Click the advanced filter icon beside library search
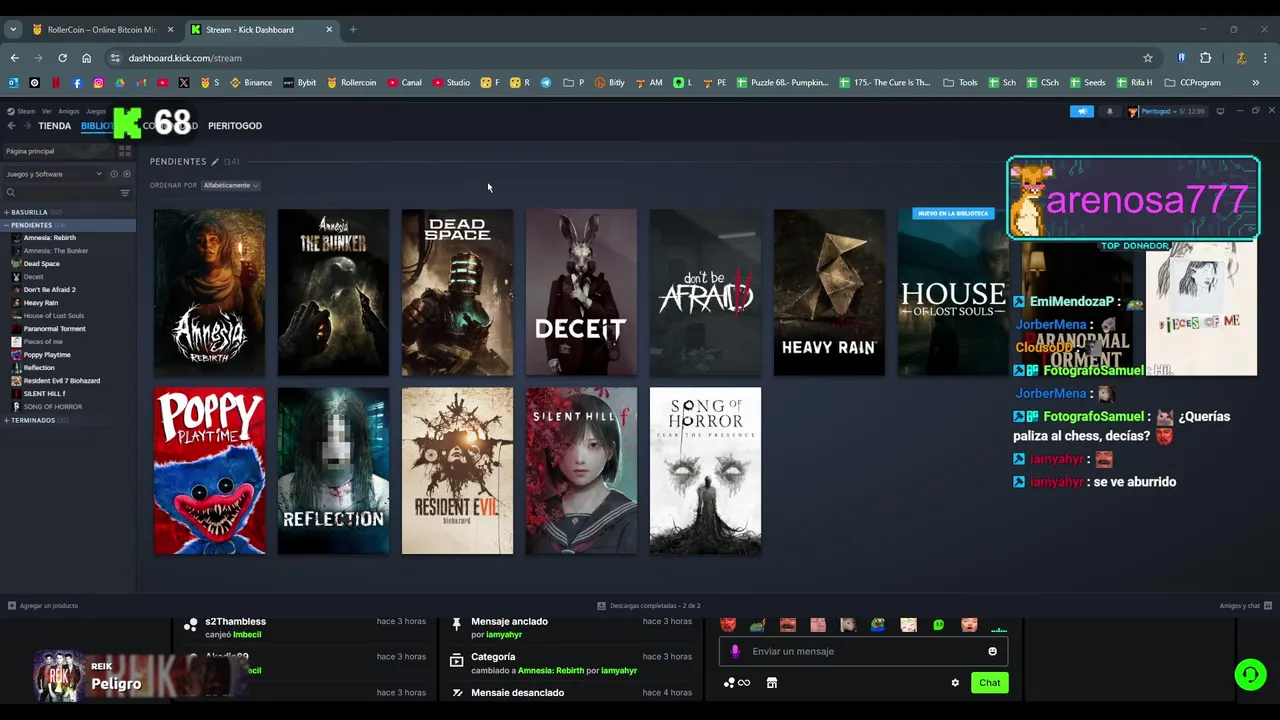Screen dimensions: 1280x720 (x=125, y=192)
